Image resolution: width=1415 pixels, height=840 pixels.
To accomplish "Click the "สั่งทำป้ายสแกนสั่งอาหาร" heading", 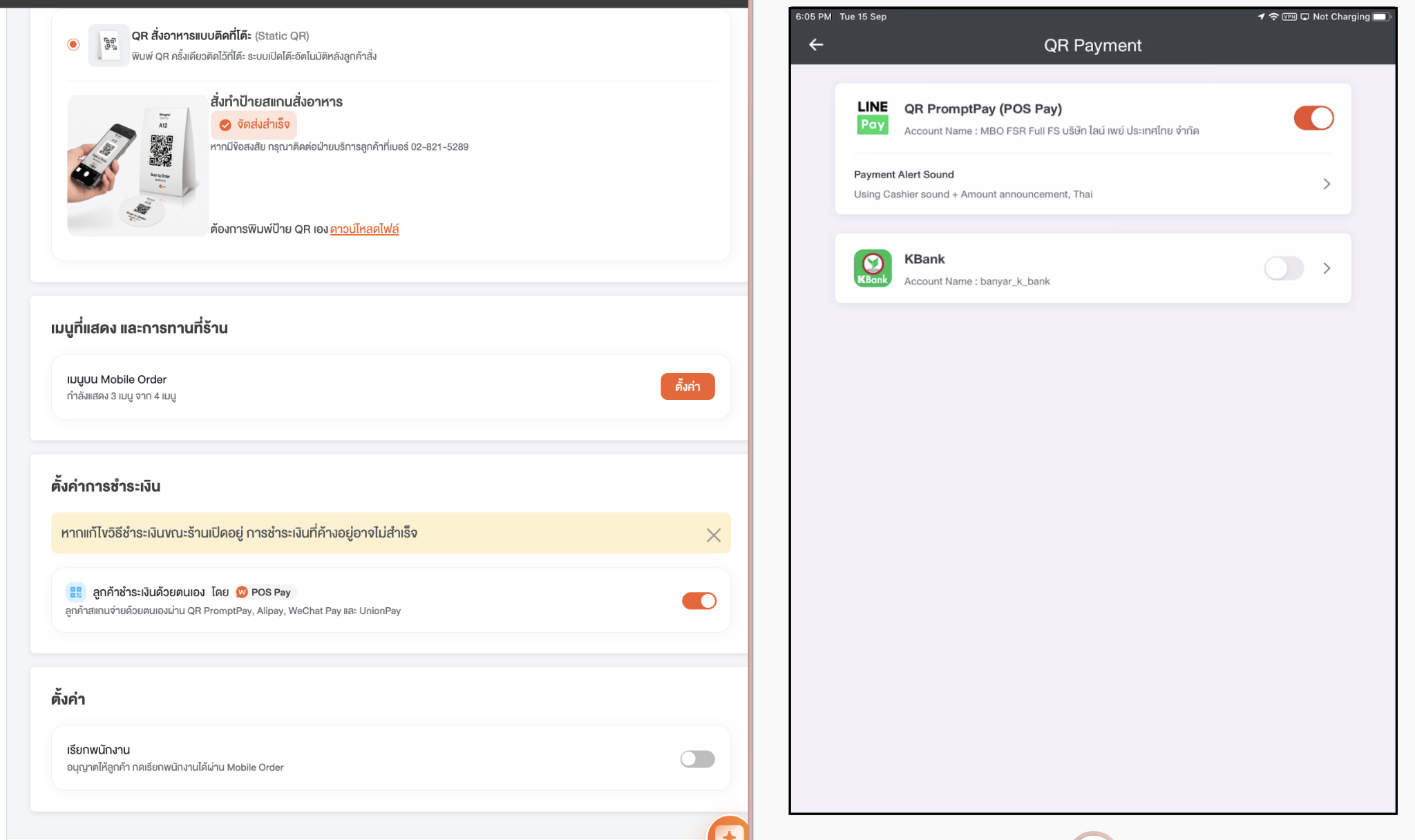I will pyautogui.click(x=276, y=102).
